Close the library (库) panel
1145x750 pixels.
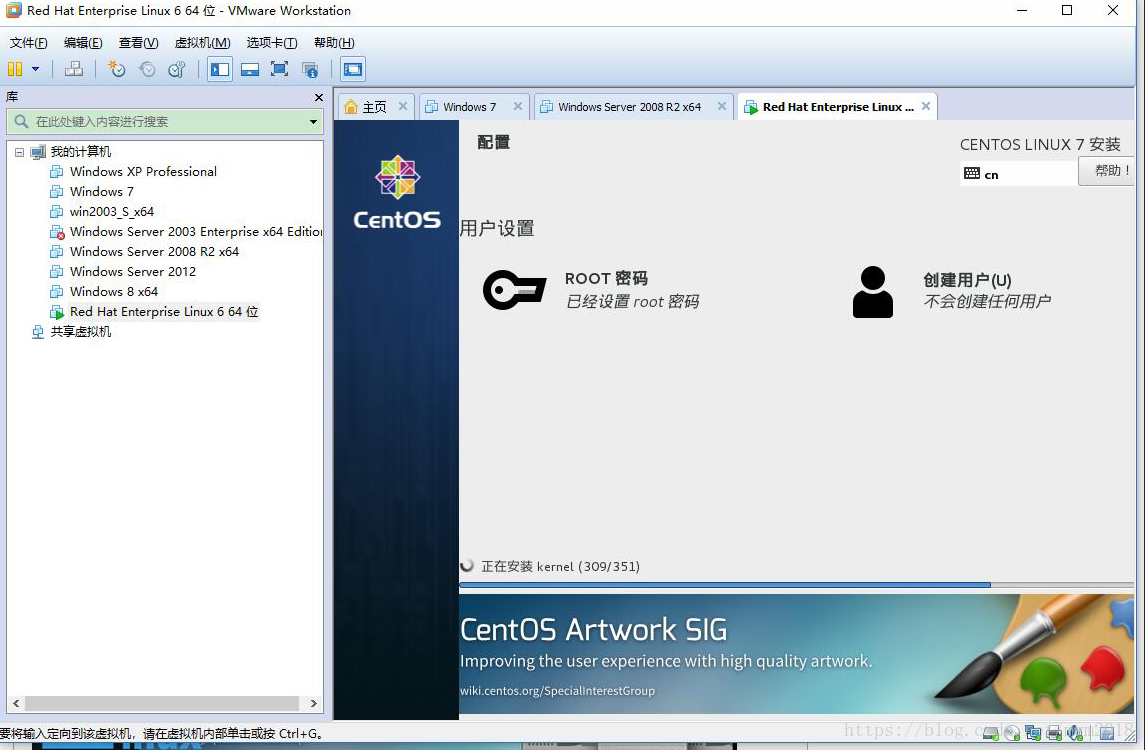click(x=318, y=97)
